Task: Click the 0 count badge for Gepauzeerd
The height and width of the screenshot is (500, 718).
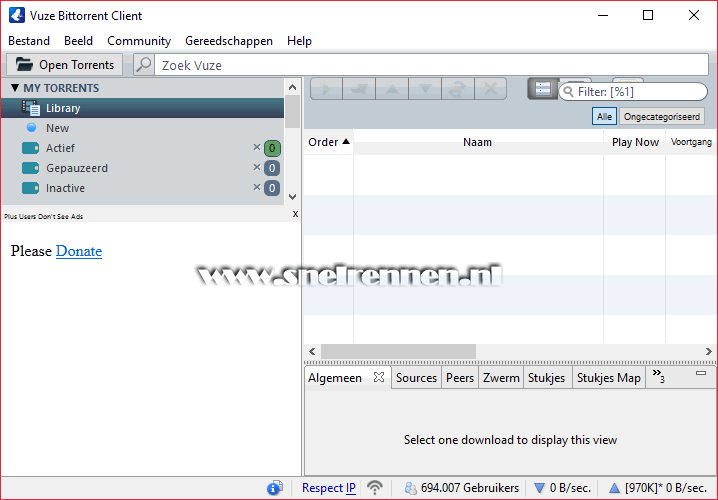Action: point(272,168)
